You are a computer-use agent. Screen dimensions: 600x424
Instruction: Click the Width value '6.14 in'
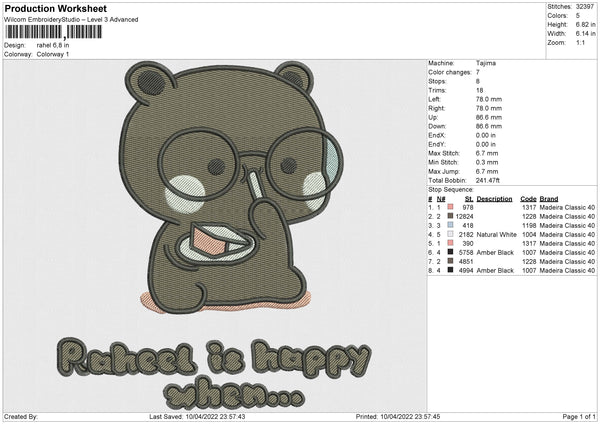click(x=585, y=34)
